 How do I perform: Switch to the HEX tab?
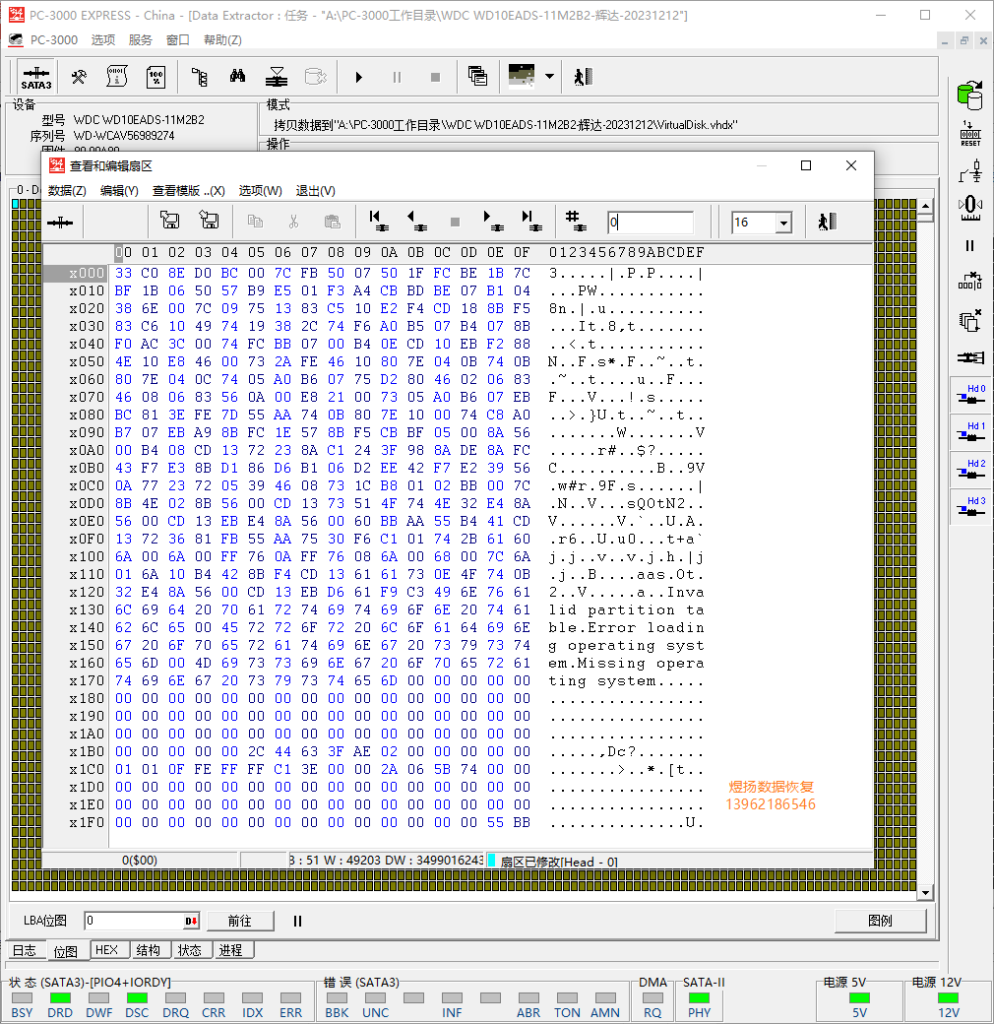tap(106, 950)
